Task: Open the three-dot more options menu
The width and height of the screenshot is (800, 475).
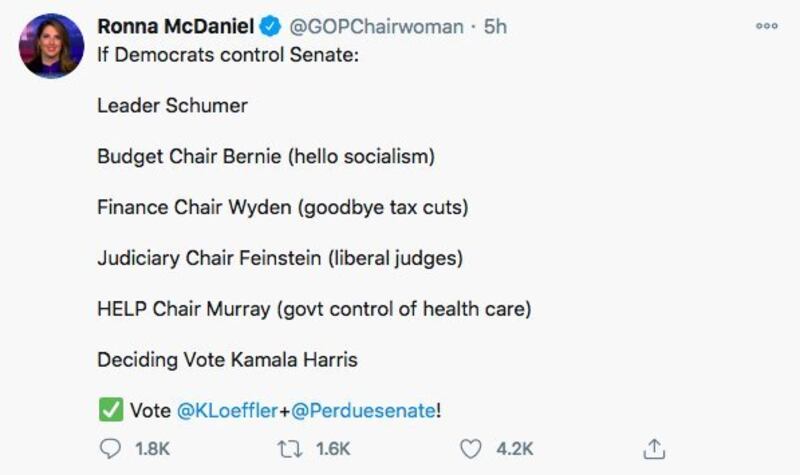Action: [766, 27]
